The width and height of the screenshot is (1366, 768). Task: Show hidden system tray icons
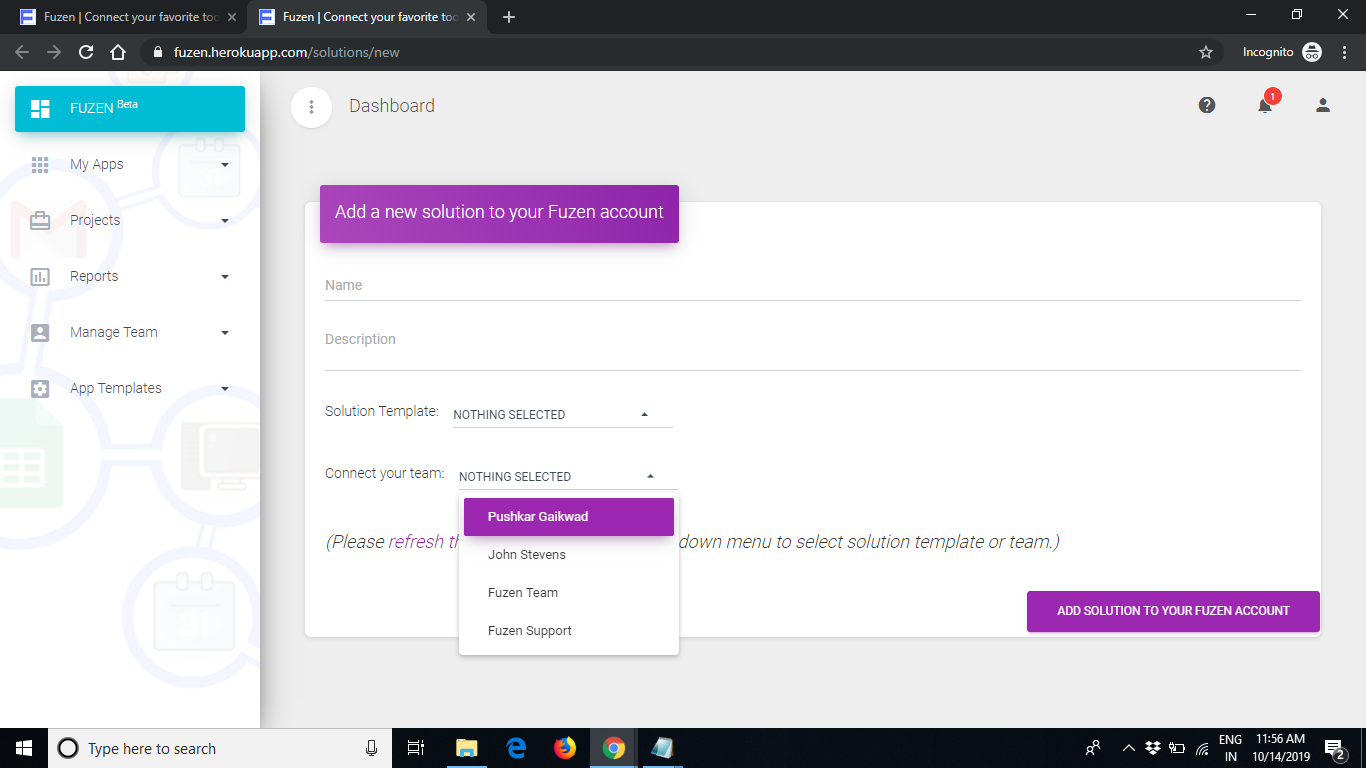[x=1129, y=748]
